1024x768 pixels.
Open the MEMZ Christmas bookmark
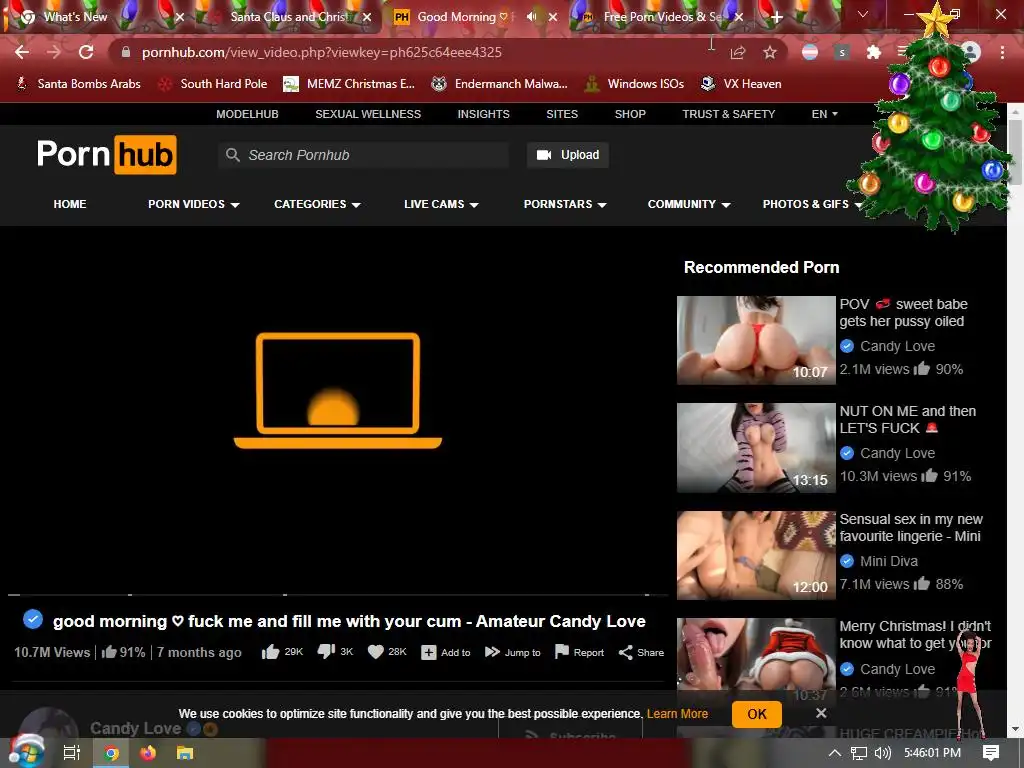[349, 84]
